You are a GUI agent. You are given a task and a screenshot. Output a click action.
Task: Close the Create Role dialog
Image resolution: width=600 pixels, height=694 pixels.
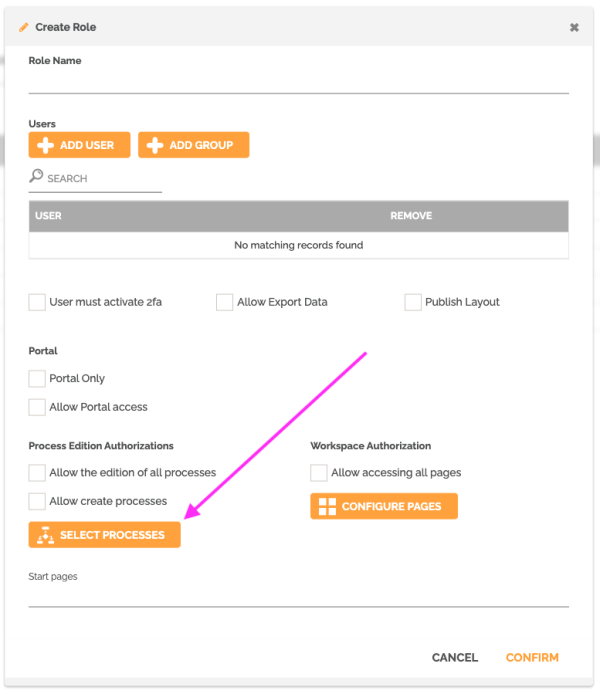(x=574, y=27)
